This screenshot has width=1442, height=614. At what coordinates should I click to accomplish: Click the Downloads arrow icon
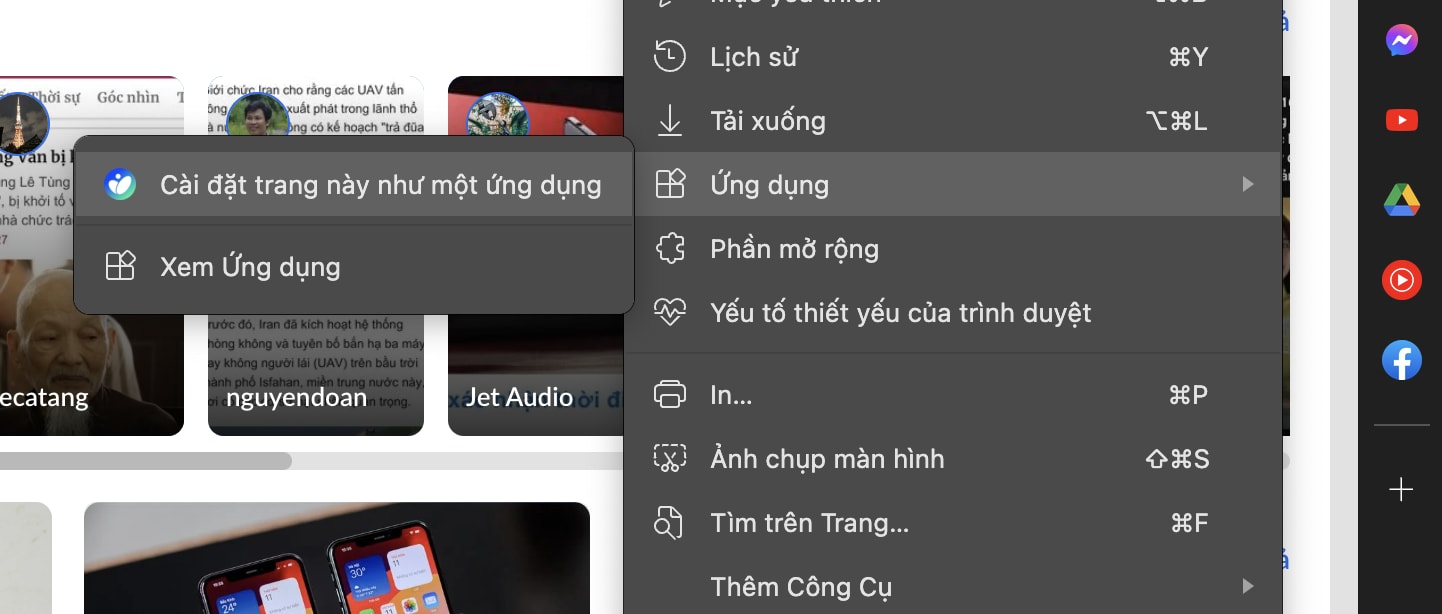[670, 120]
